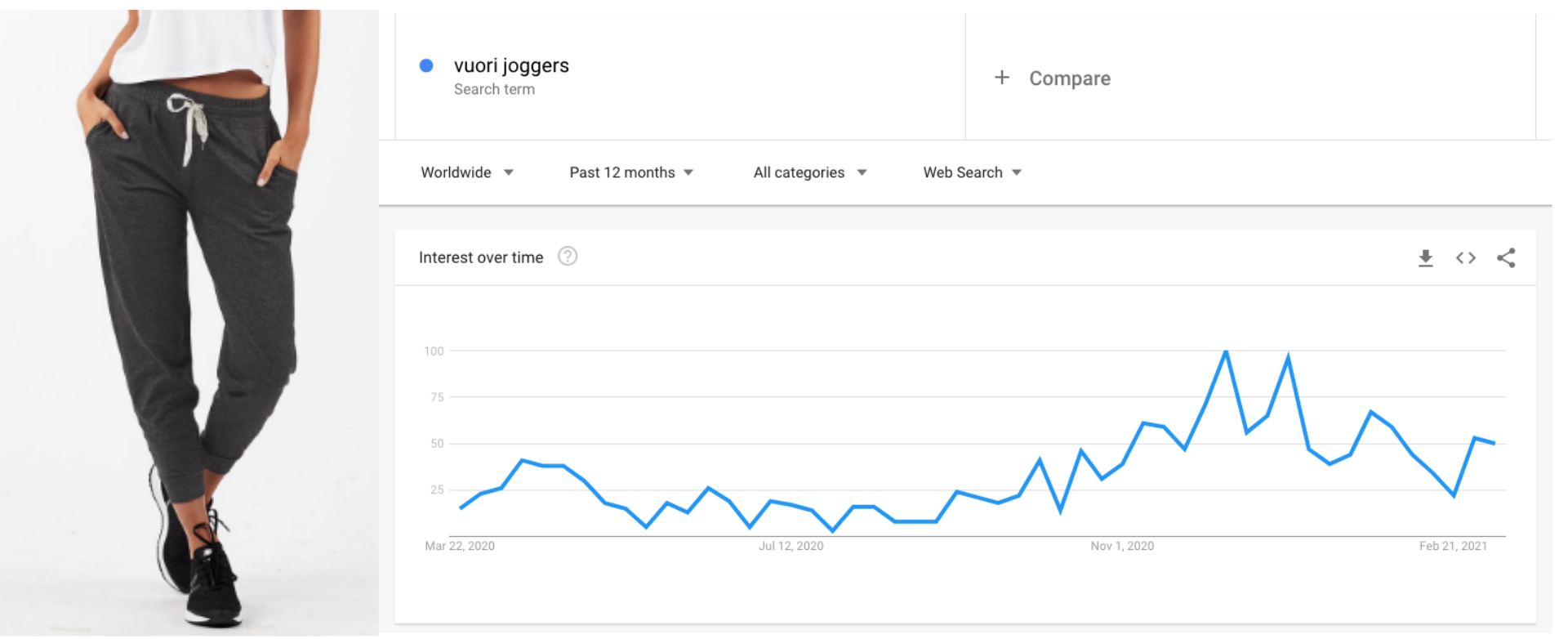Open the Past 12 months dropdown

(631, 172)
